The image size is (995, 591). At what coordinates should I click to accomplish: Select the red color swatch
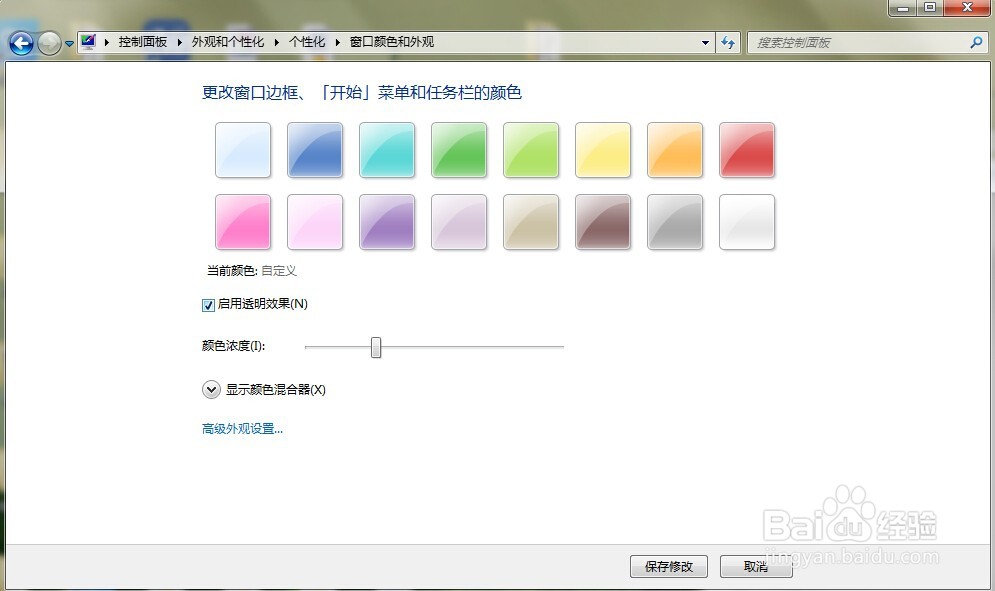[x=747, y=150]
